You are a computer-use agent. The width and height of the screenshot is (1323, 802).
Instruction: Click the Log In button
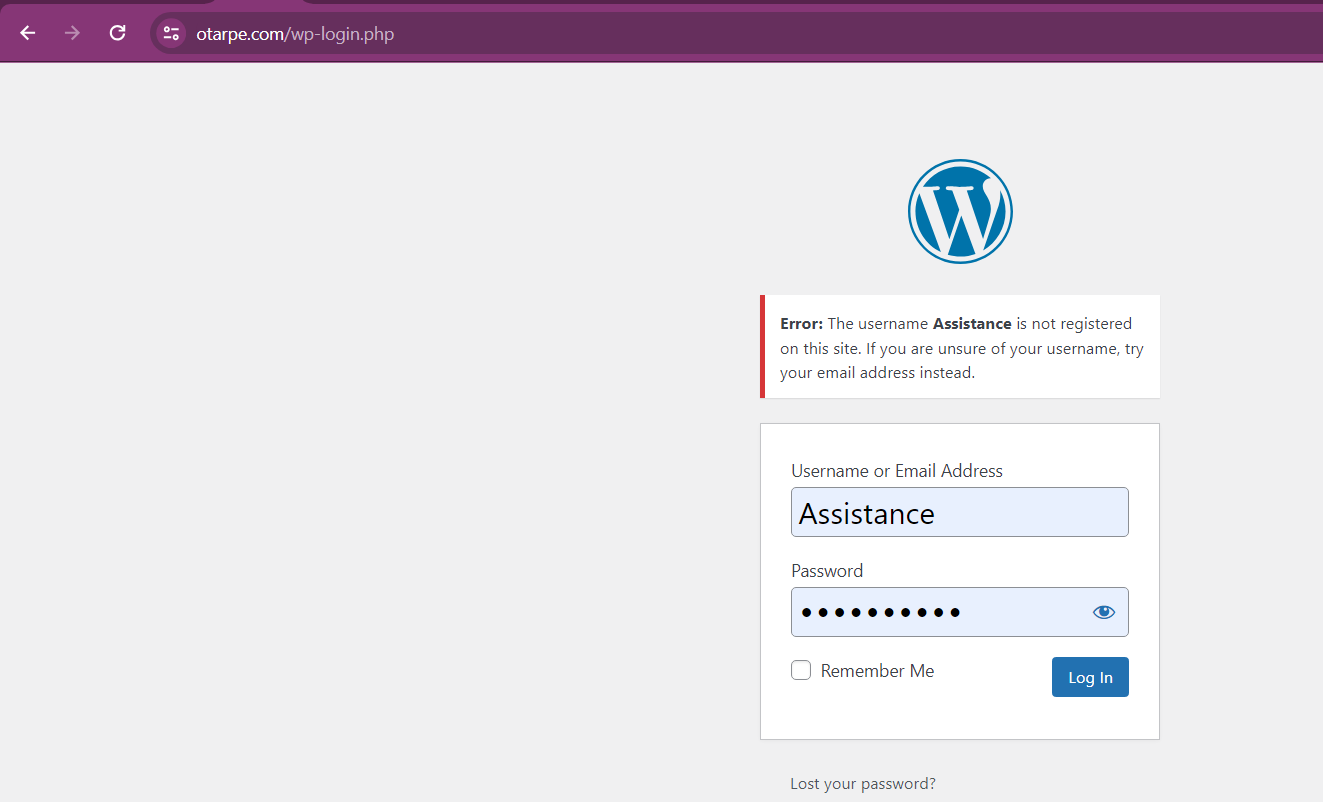(x=1090, y=677)
